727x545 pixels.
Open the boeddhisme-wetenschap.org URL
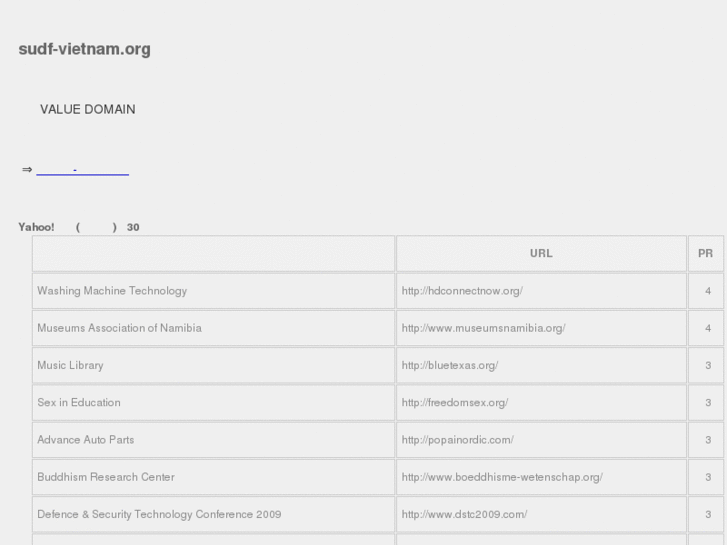tap(502, 477)
